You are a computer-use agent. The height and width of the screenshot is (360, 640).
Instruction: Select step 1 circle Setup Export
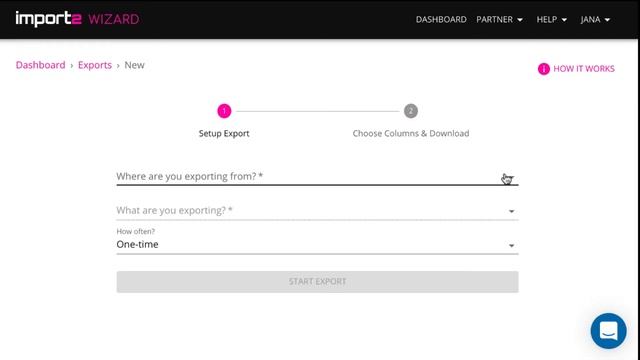[x=224, y=111]
